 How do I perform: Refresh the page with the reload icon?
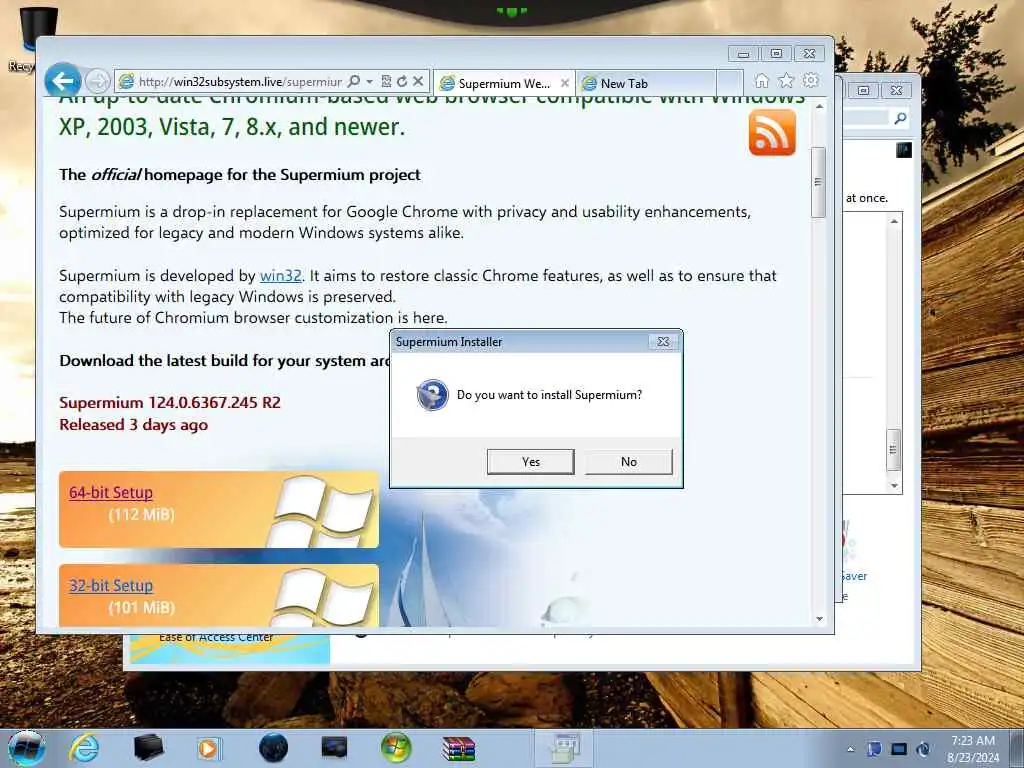pyautogui.click(x=402, y=81)
